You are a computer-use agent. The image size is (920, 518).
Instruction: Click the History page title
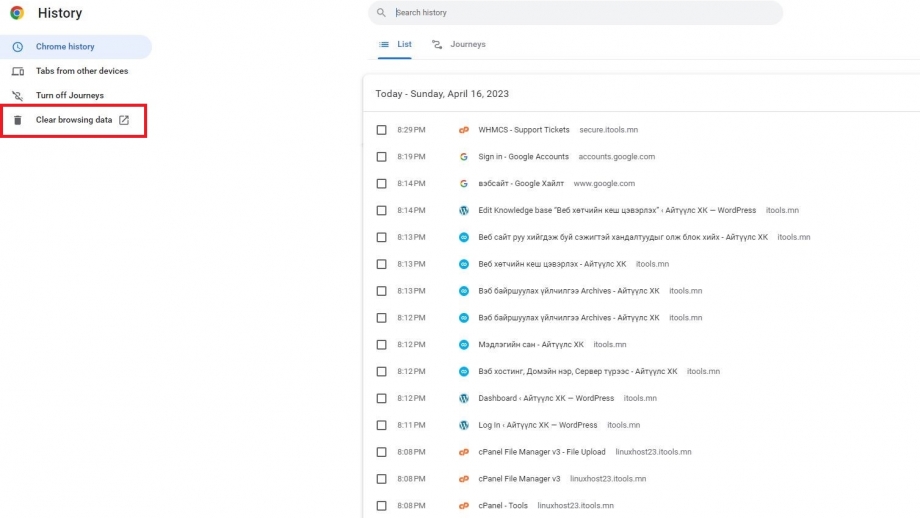click(60, 13)
